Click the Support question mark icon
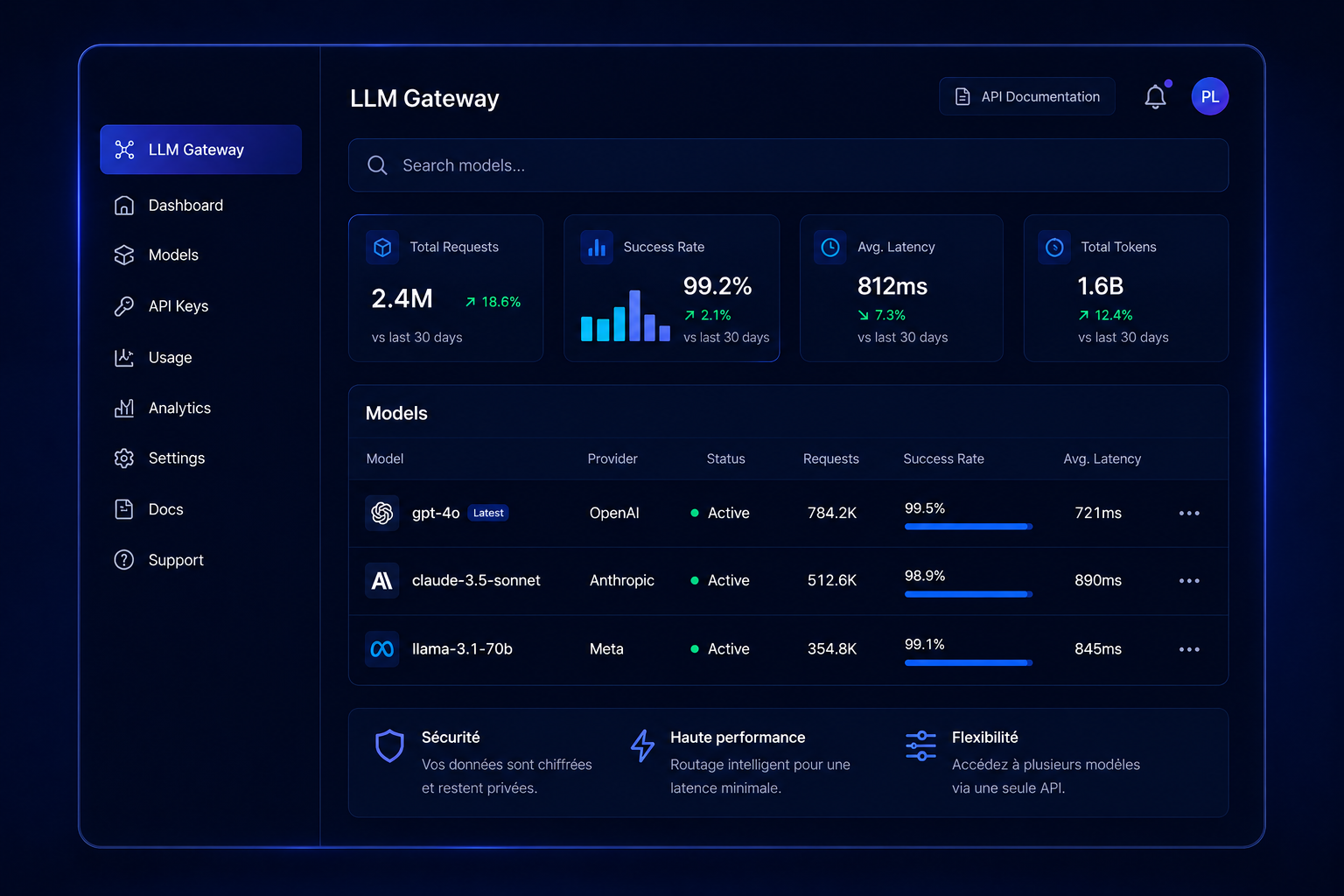Screen dimensions: 1344x896 tap(124, 560)
